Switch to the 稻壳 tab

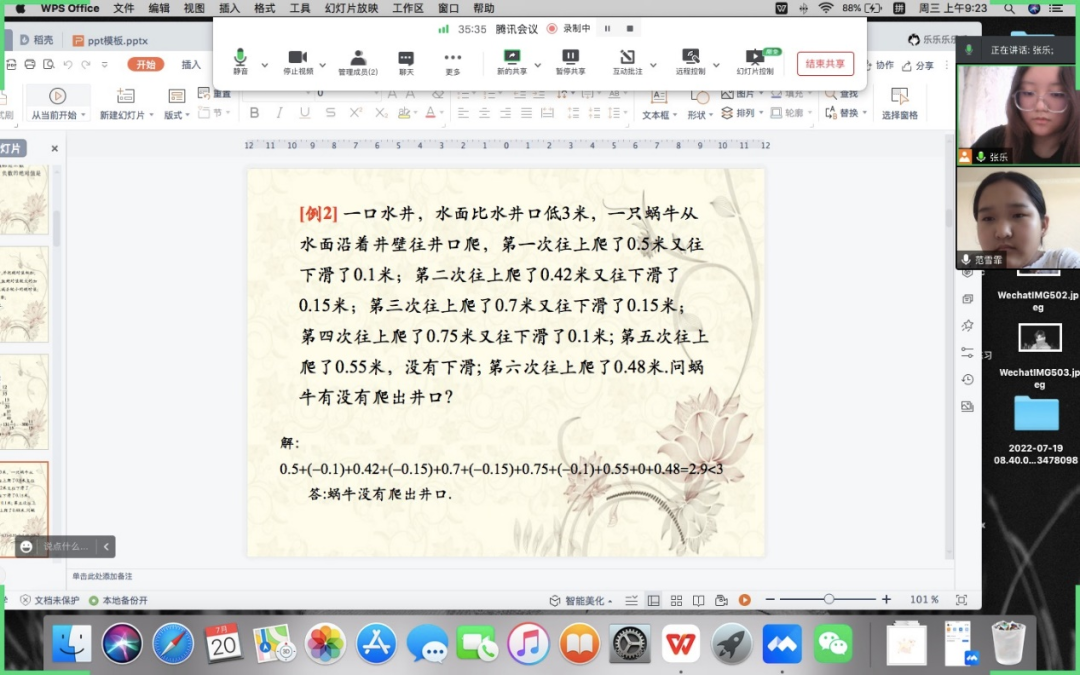pyautogui.click(x=36, y=40)
